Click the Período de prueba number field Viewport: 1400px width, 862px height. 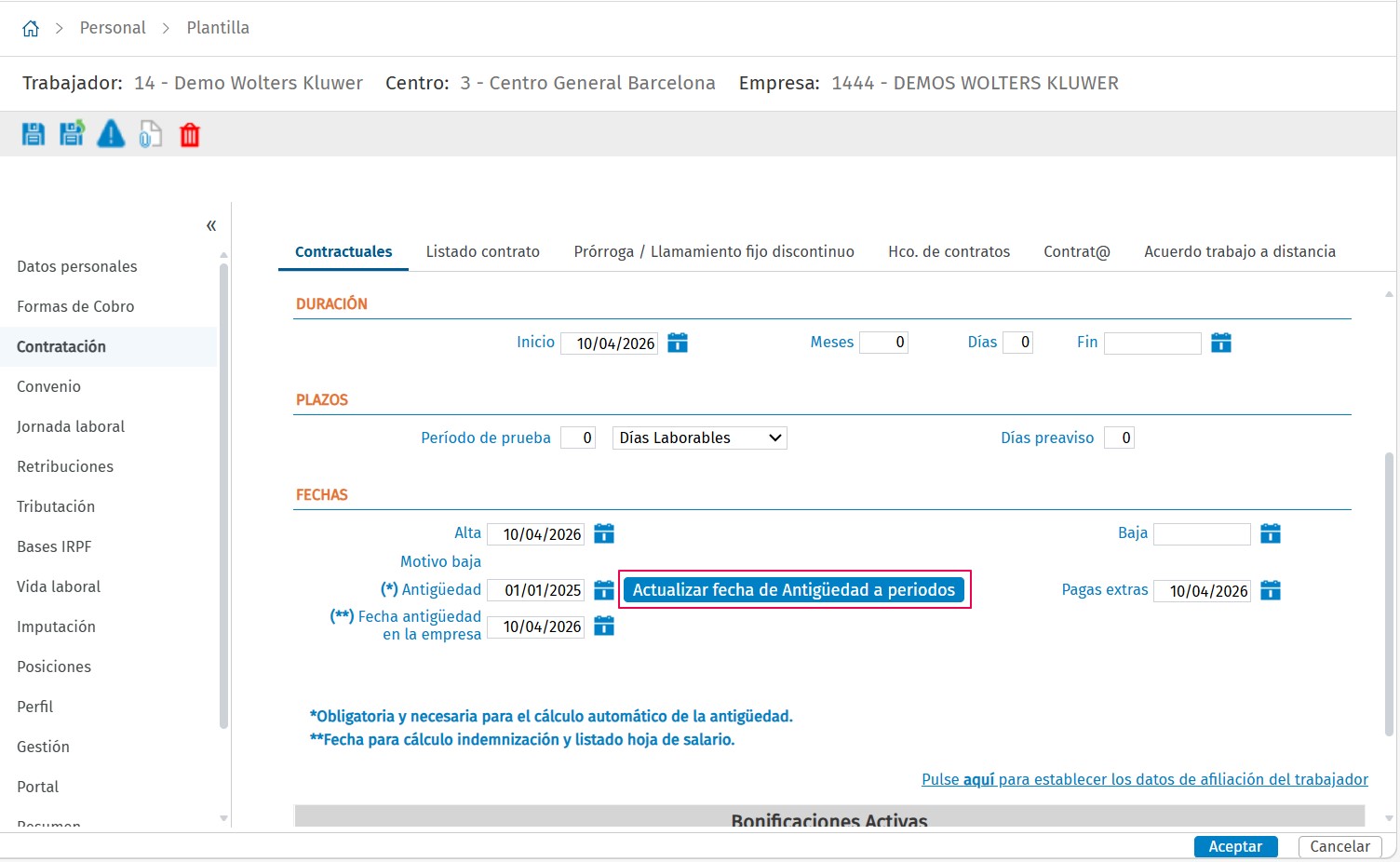[577, 438]
